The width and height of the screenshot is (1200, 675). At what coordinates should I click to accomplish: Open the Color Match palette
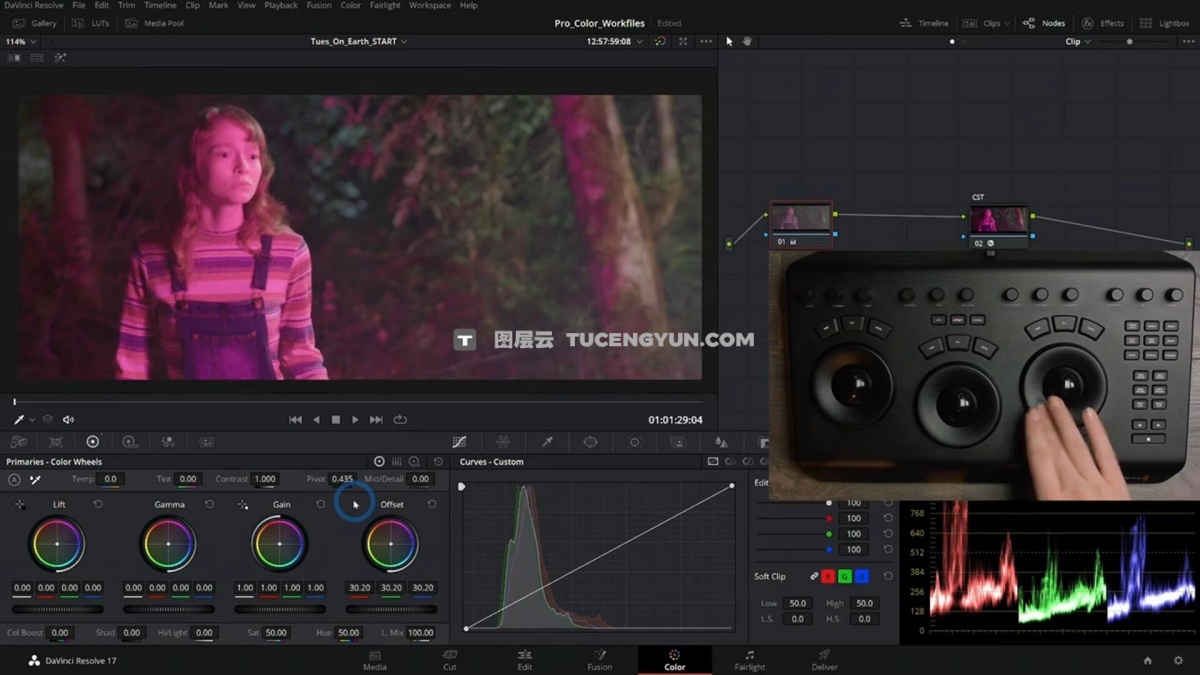tap(56, 442)
